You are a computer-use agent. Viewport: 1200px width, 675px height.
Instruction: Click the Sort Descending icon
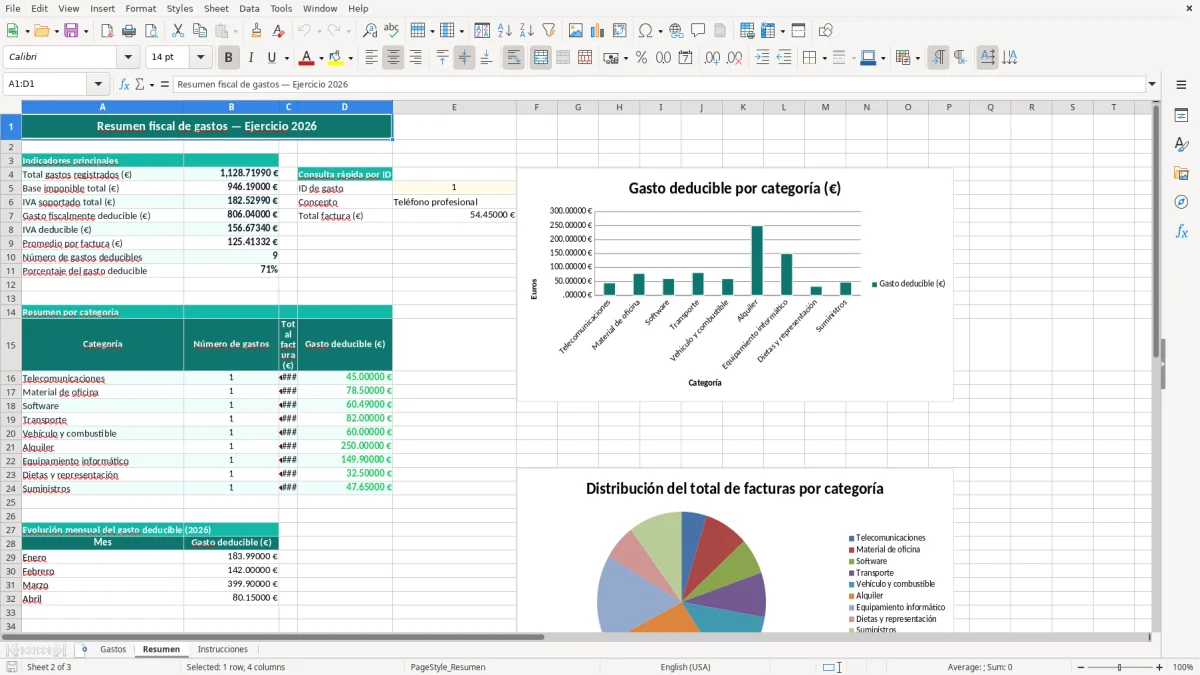tap(527, 31)
